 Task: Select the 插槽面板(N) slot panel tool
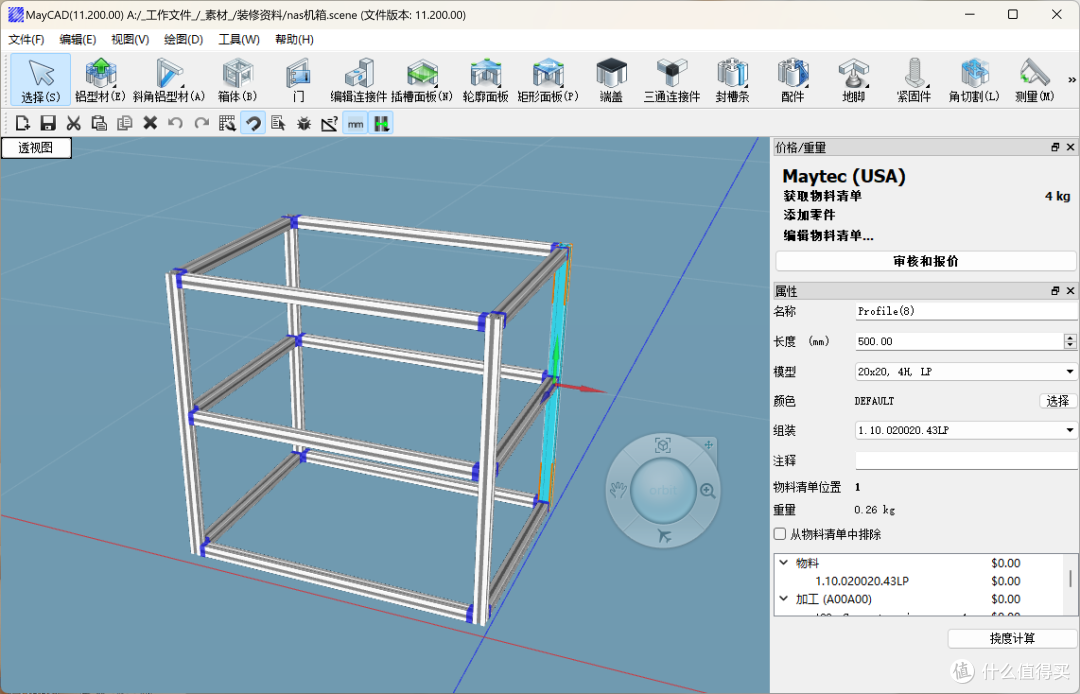(422, 80)
